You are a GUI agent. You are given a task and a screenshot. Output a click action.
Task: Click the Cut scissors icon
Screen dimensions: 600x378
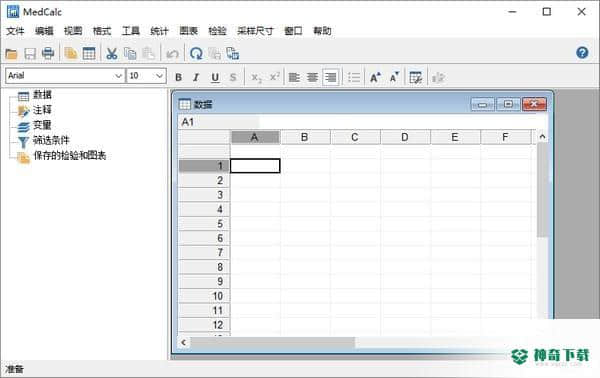click(x=111, y=54)
